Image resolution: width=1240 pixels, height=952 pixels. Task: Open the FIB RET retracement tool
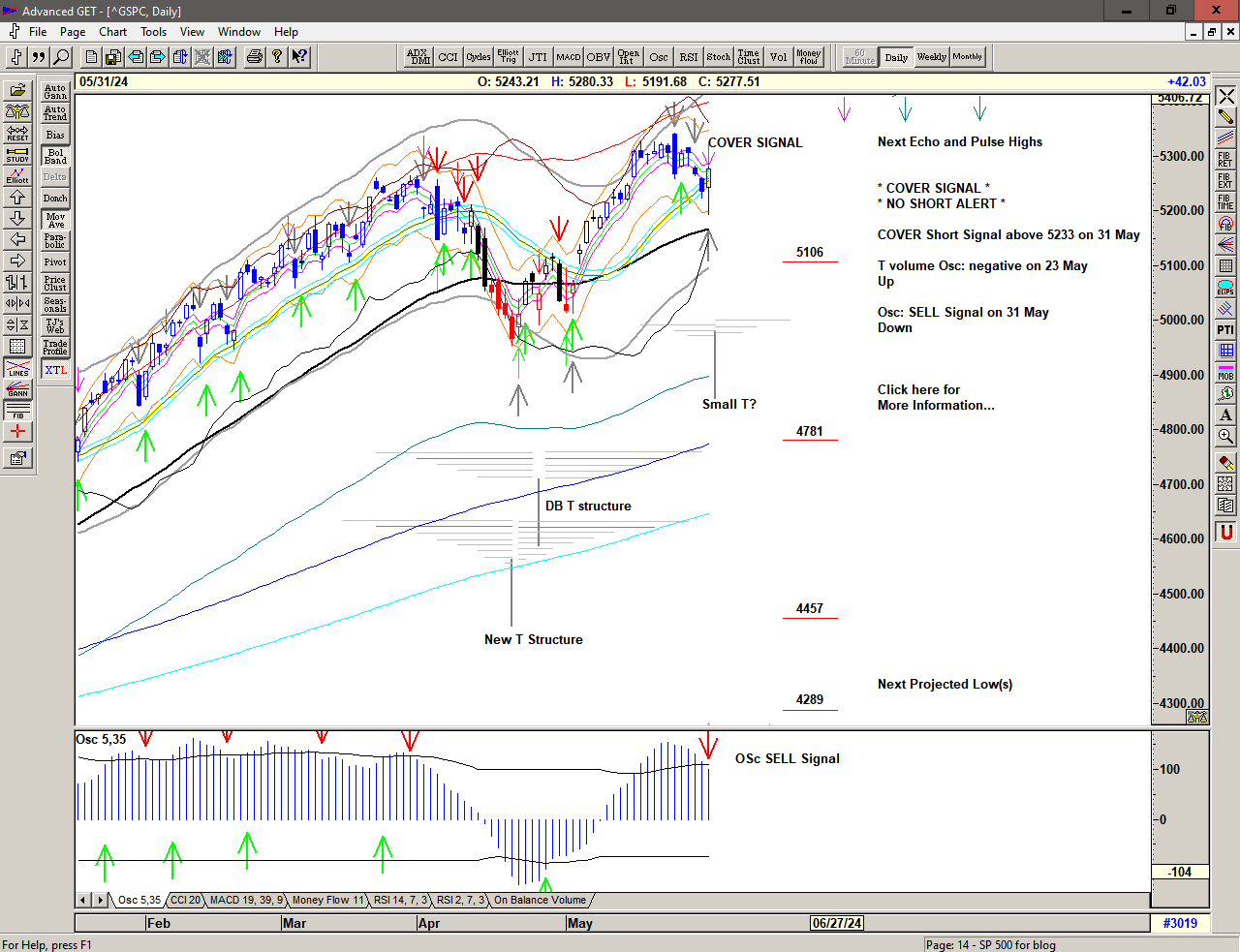coord(1225,160)
